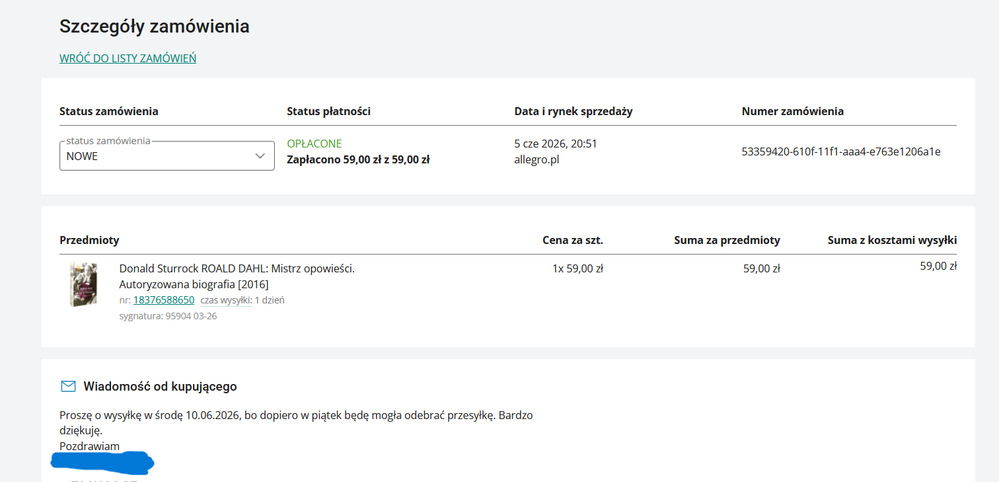This screenshot has width=999, height=482.
Task: Go back via WRÓĆ DO LISTY ZAMÓWIEŃ link
Action: coord(127,59)
